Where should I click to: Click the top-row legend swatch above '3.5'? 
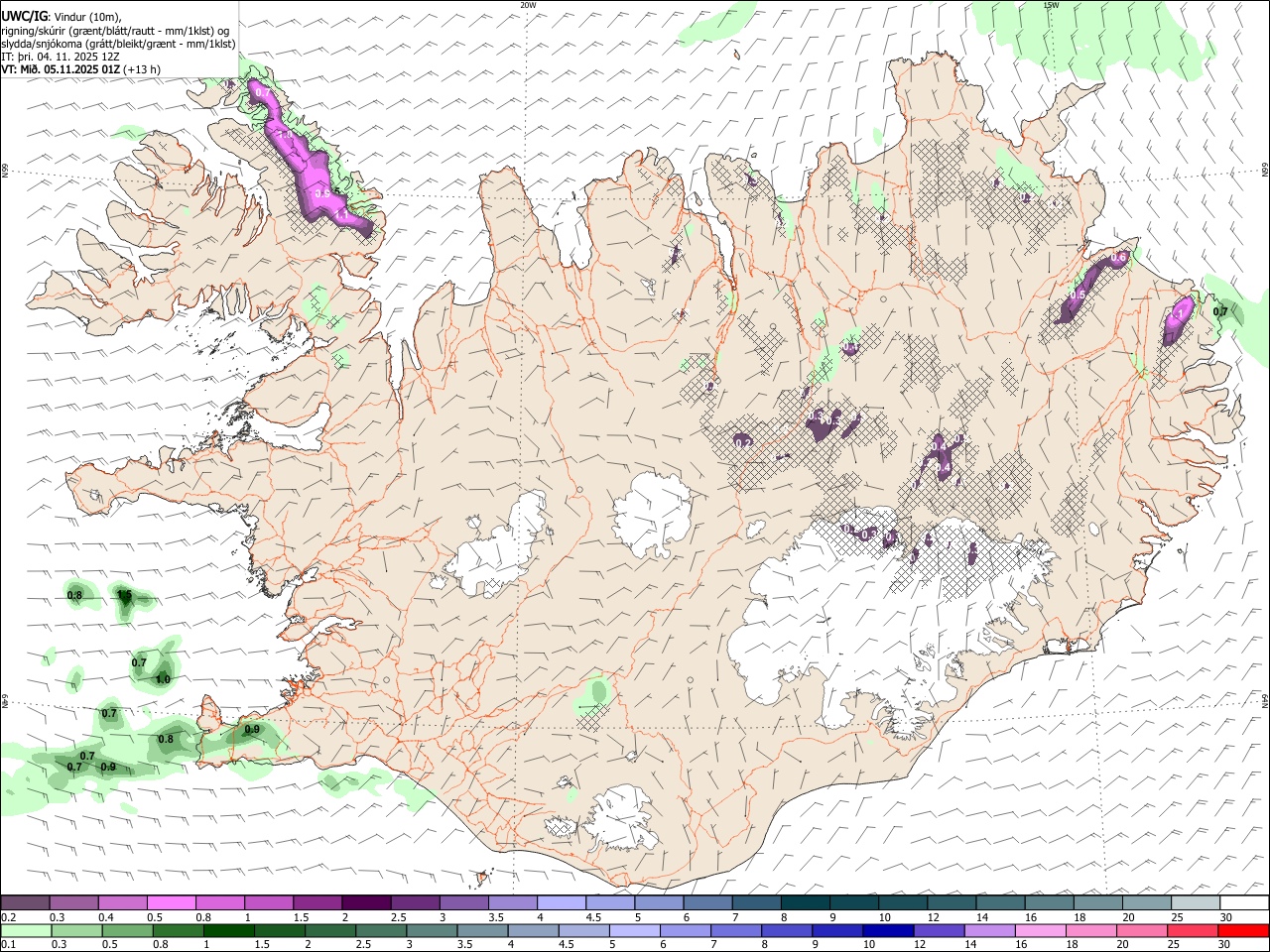(x=512, y=902)
